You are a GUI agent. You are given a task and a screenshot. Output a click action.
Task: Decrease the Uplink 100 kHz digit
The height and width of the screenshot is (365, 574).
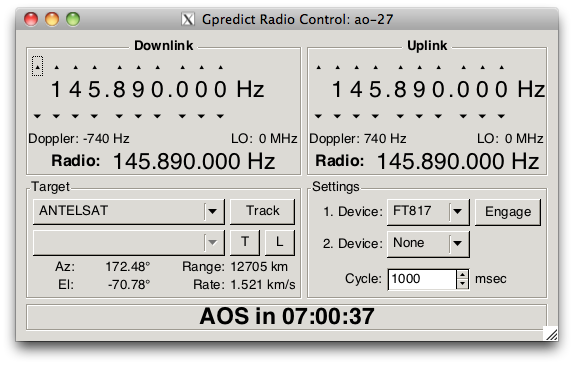click(x=400, y=116)
